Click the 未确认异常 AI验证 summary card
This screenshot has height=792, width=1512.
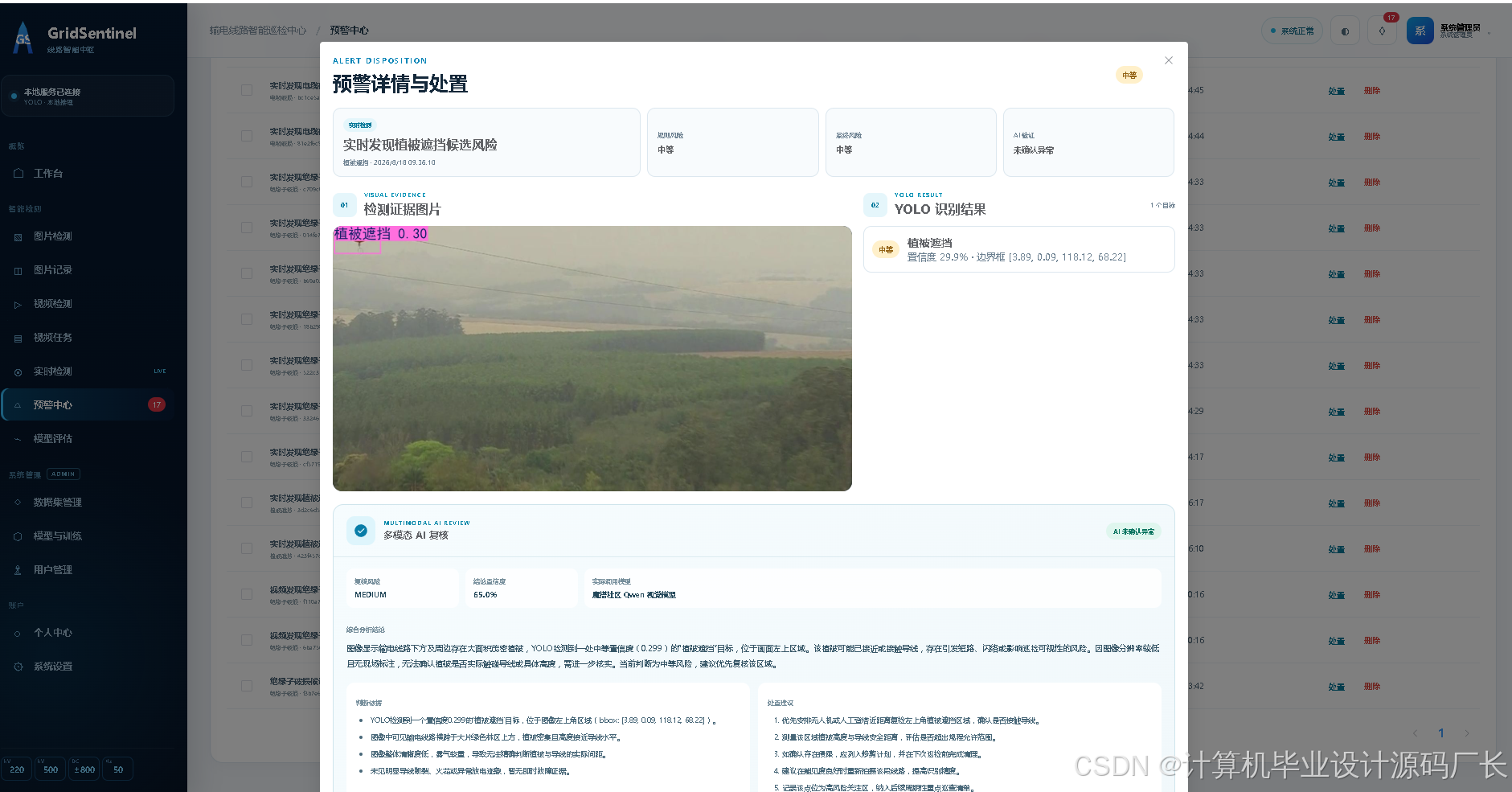1088,142
